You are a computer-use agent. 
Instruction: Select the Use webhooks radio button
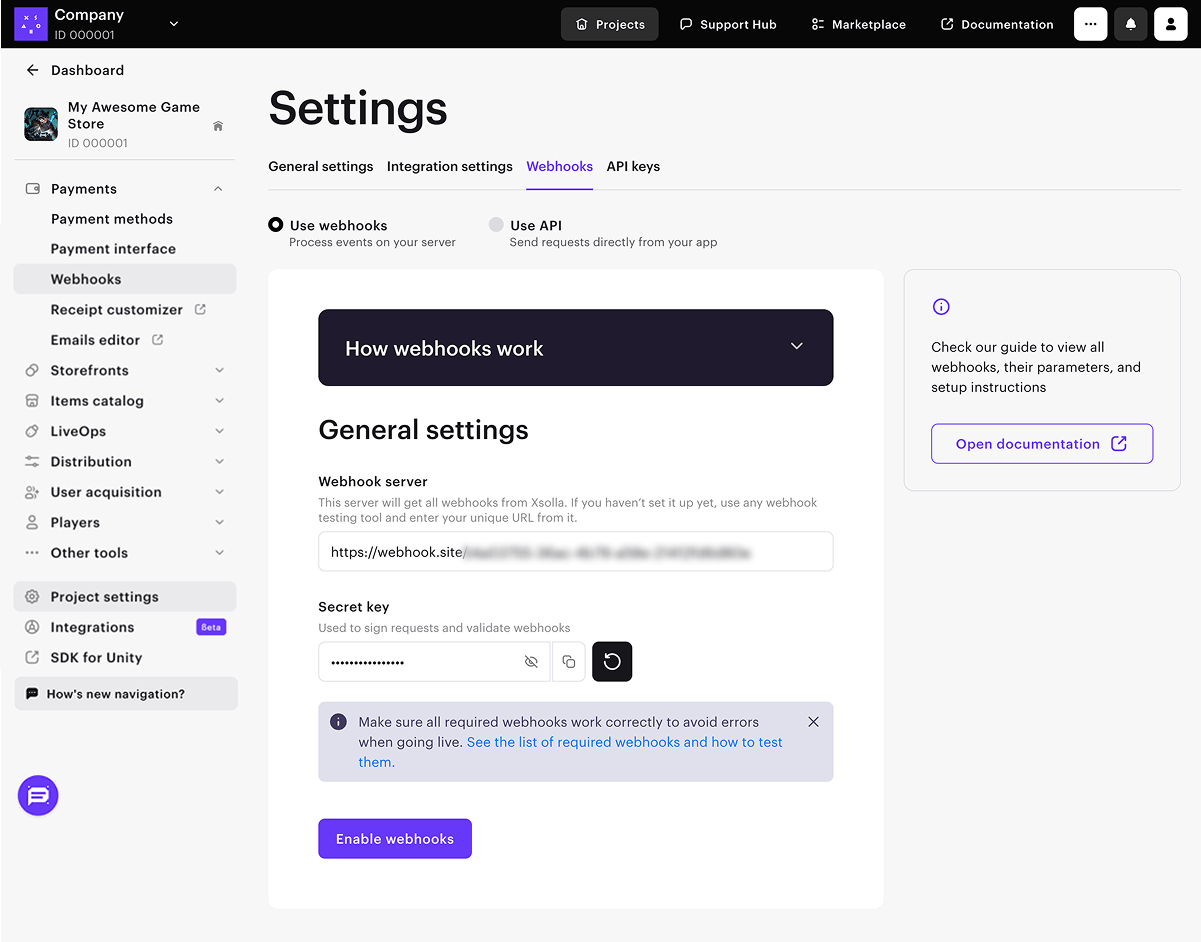click(276, 225)
